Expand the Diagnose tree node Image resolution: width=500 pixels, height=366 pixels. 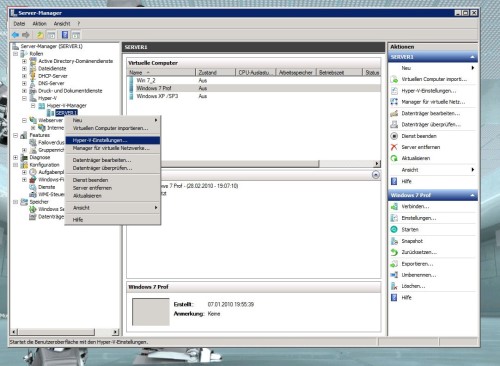coord(15,157)
